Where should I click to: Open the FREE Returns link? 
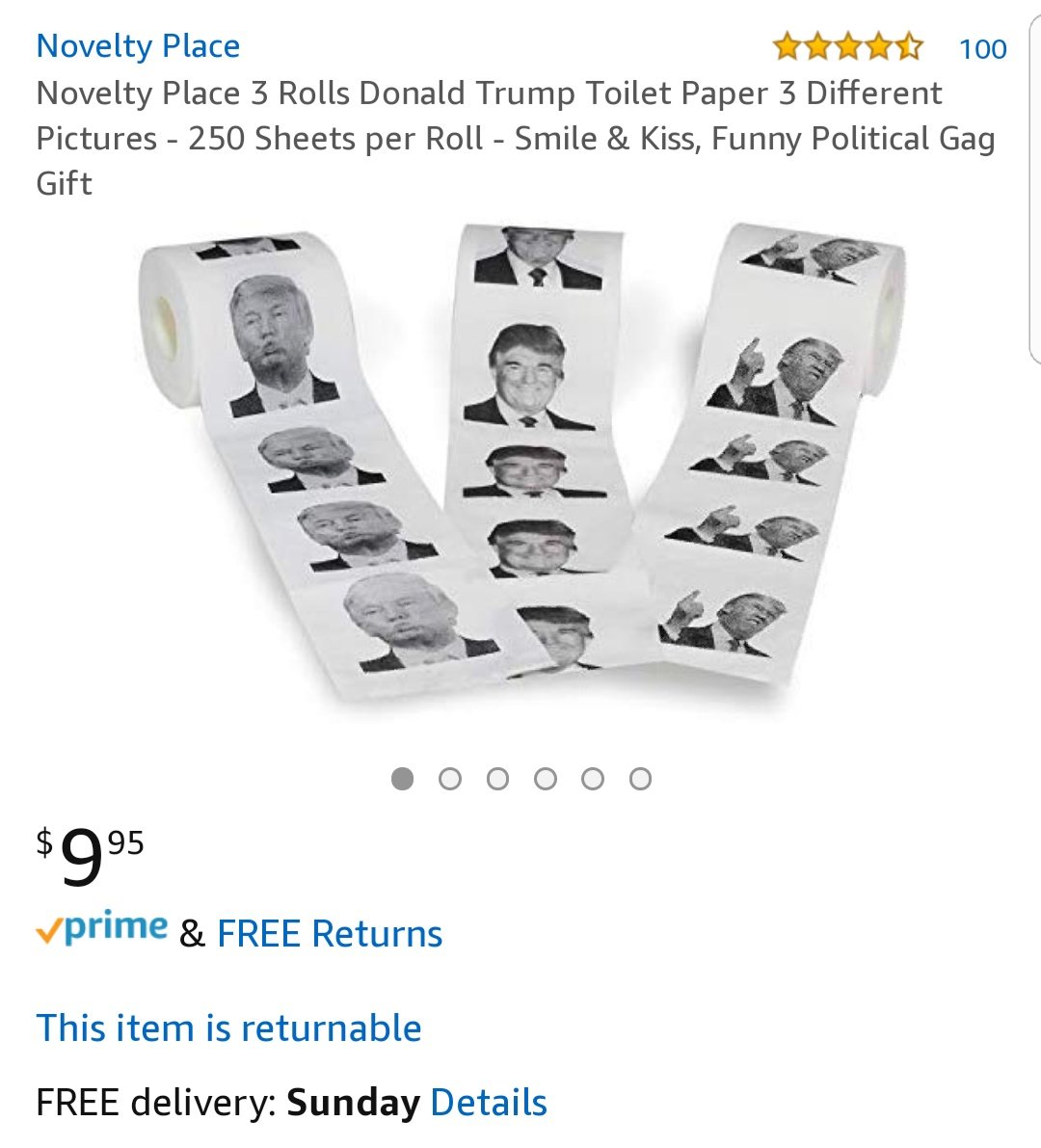330,933
